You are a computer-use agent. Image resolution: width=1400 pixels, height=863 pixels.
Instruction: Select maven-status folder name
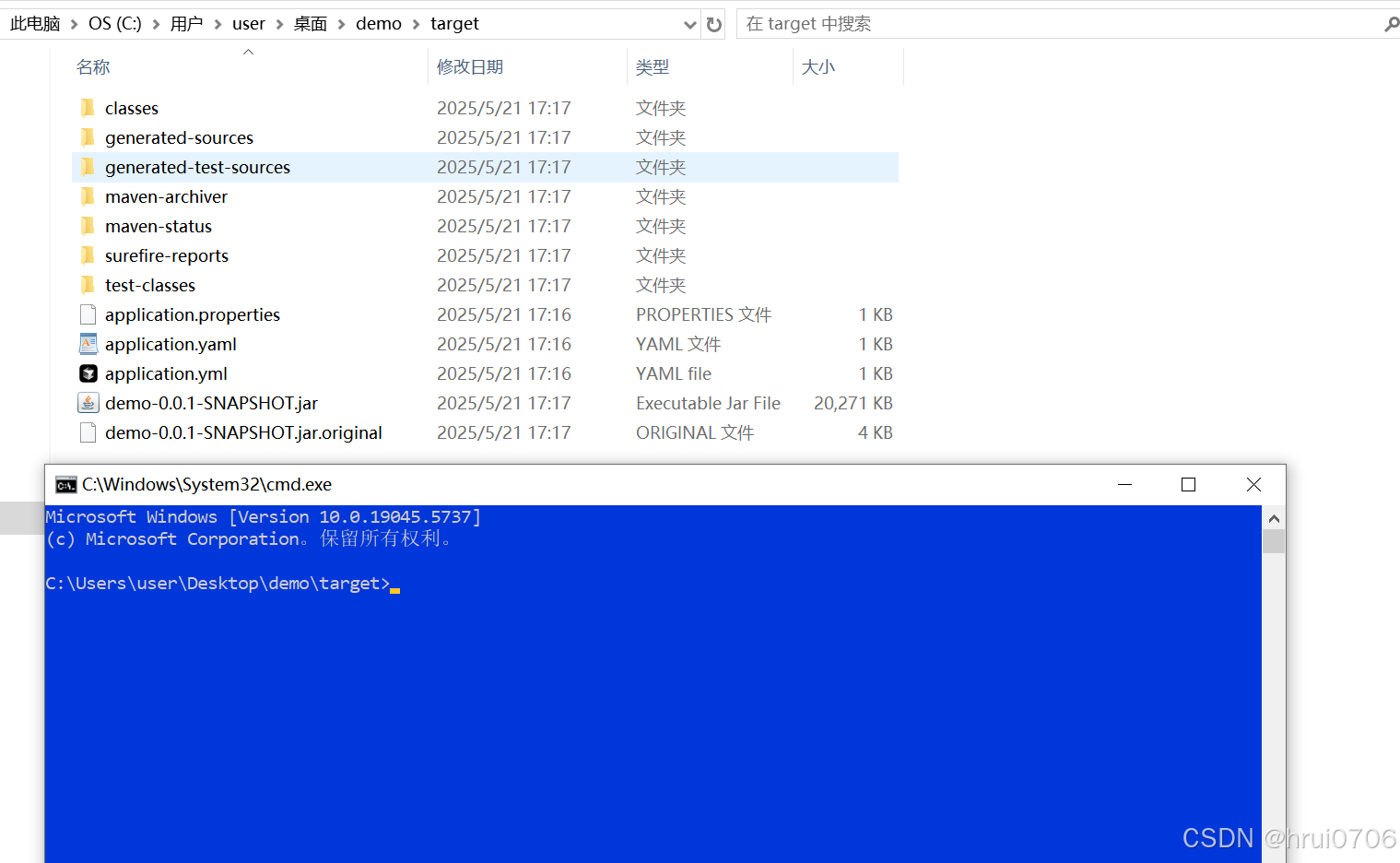pyautogui.click(x=159, y=226)
